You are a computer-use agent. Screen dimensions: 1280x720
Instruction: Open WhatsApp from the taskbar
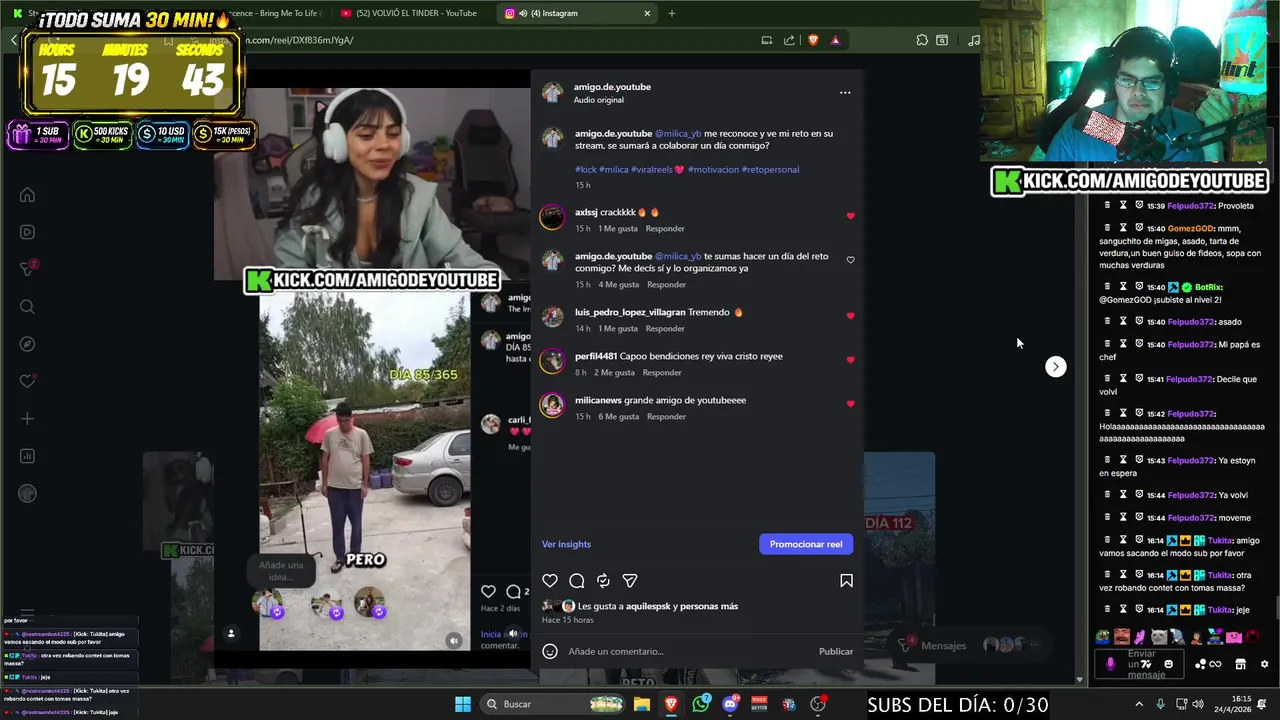click(x=701, y=704)
